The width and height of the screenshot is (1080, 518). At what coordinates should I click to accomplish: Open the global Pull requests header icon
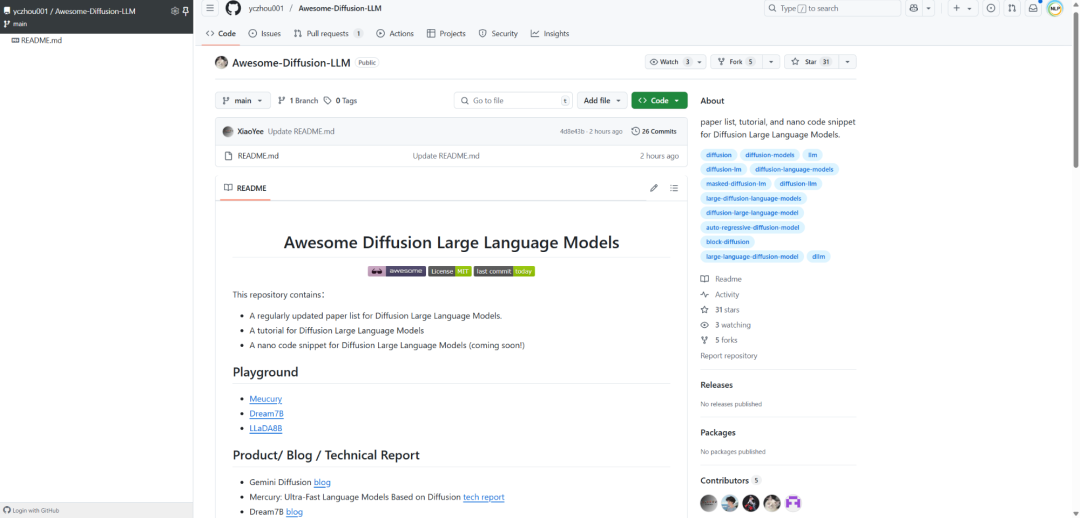coord(1011,8)
